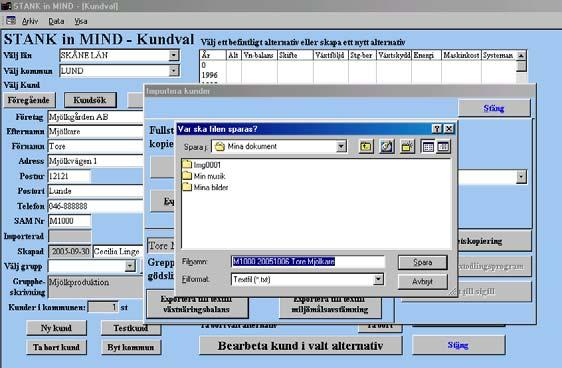Click the Ta bort kund button
Screen dimensions: 562x368
(x=56, y=347)
